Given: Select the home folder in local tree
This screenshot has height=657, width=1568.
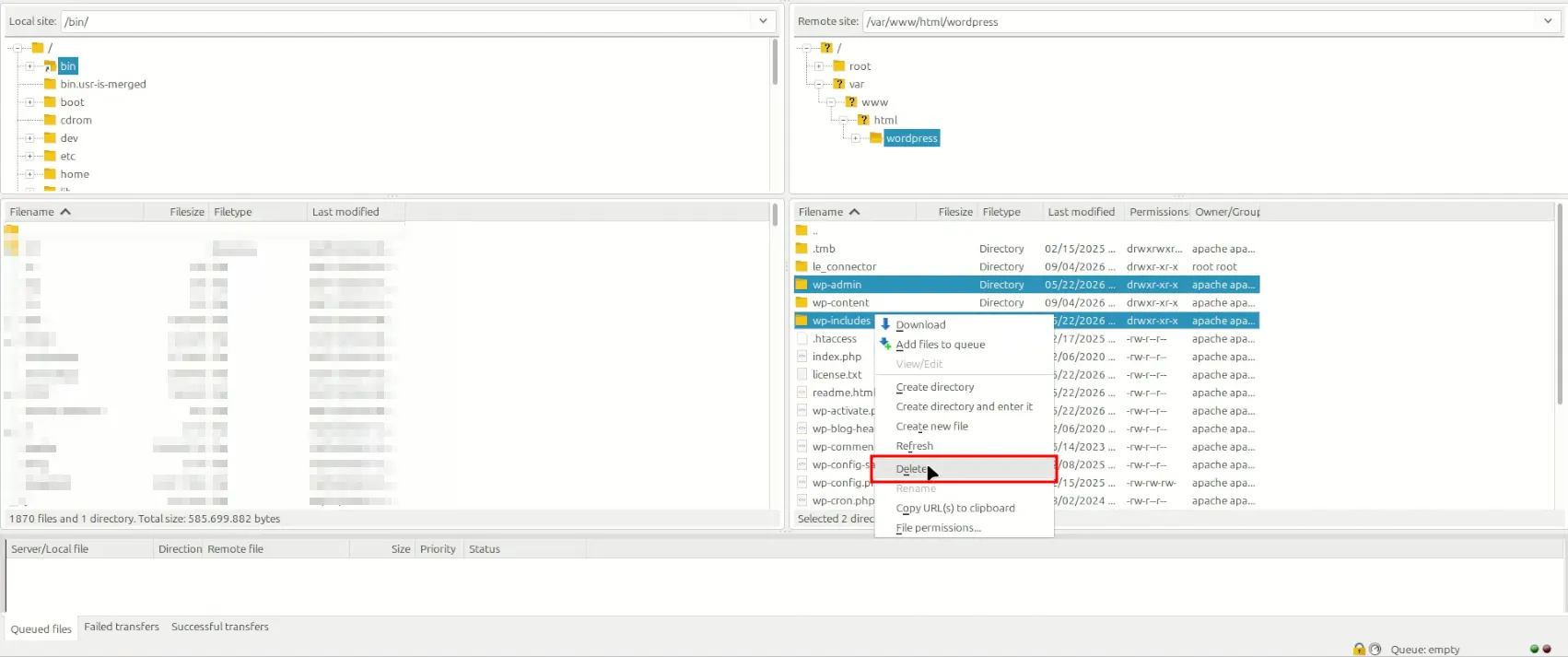Looking at the screenshot, I should click(x=75, y=174).
